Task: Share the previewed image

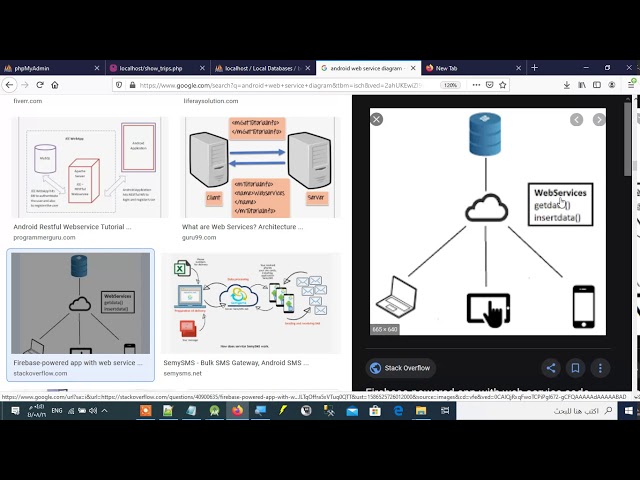Action: click(x=551, y=368)
